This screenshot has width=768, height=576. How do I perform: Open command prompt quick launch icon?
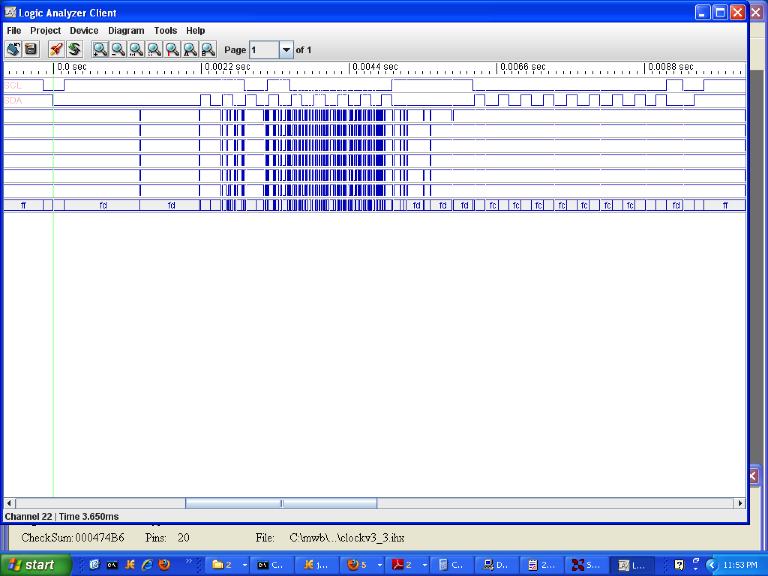(112, 565)
